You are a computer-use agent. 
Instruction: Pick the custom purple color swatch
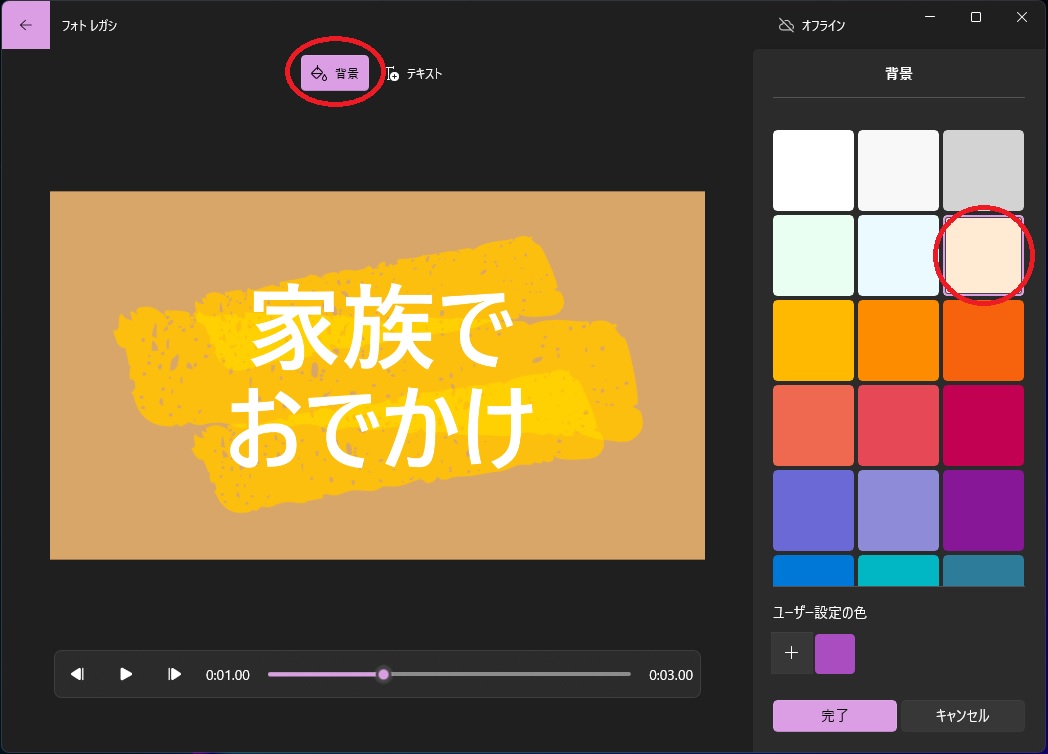point(835,653)
